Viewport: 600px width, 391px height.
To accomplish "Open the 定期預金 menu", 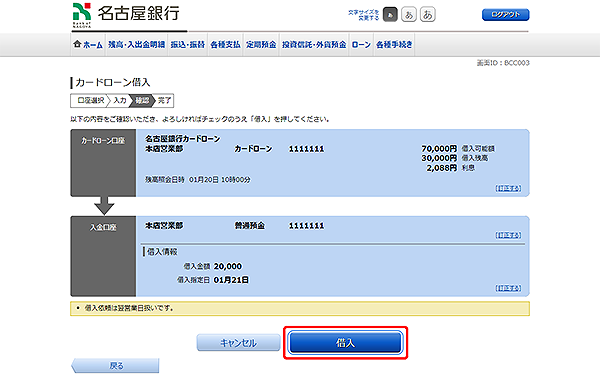I will click(261, 45).
